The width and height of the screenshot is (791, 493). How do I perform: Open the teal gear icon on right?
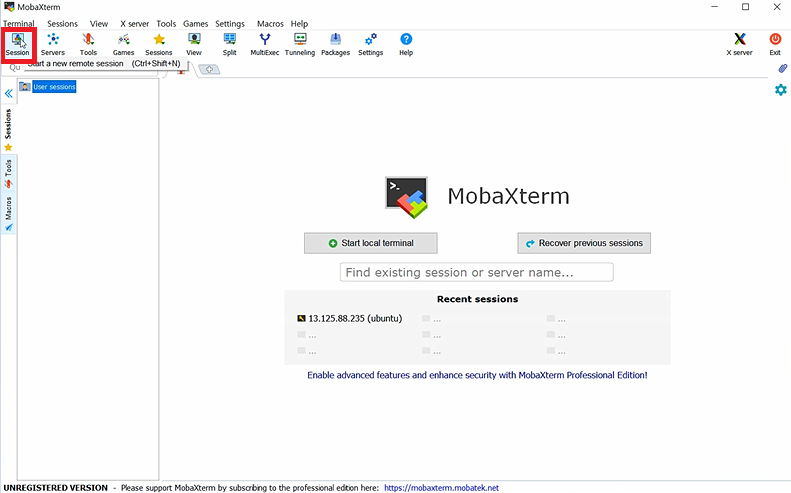[781, 90]
